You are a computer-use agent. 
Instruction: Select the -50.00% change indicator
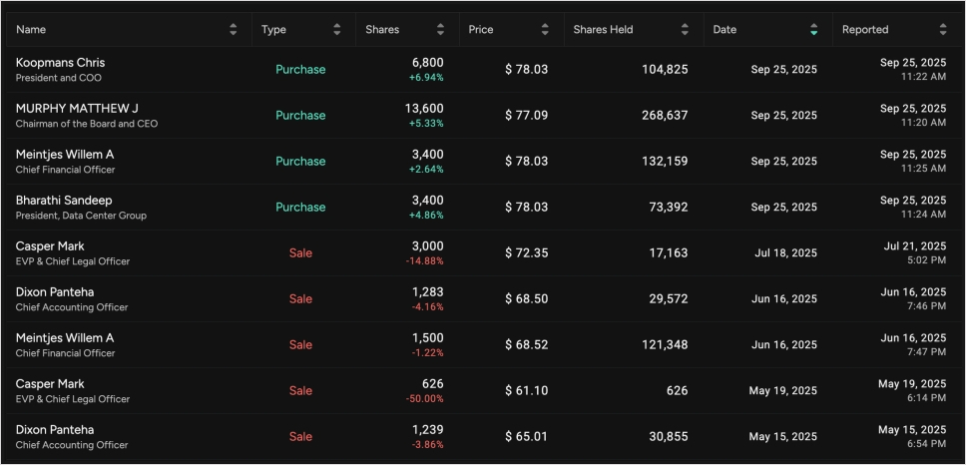pyautogui.click(x=423, y=399)
